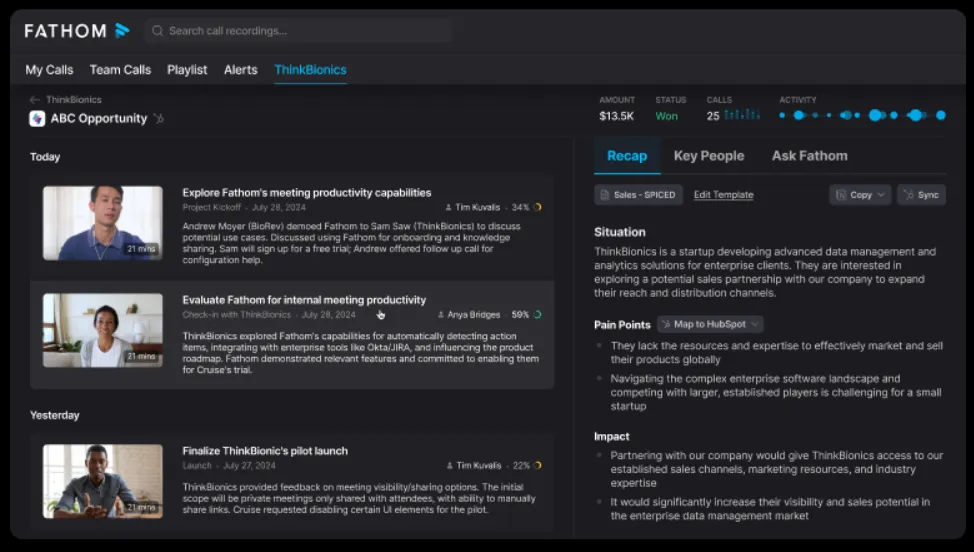Click the person icon beside Anya Bridges
This screenshot has height=552, width=974.
click(x=441, y=315)
